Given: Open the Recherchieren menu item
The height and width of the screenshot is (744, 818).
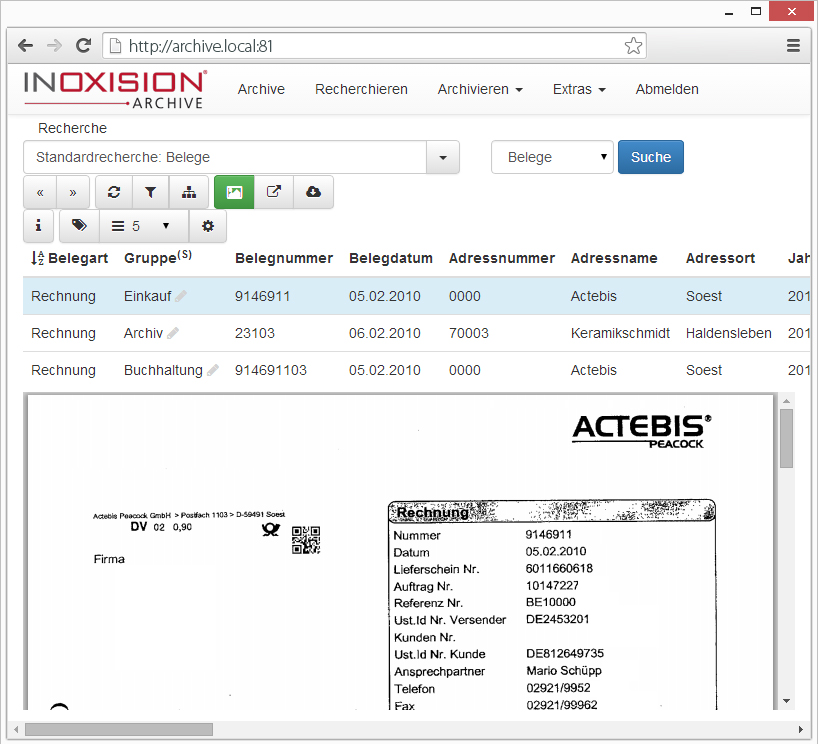Looking at the screenshot, I should click(361, 89).
